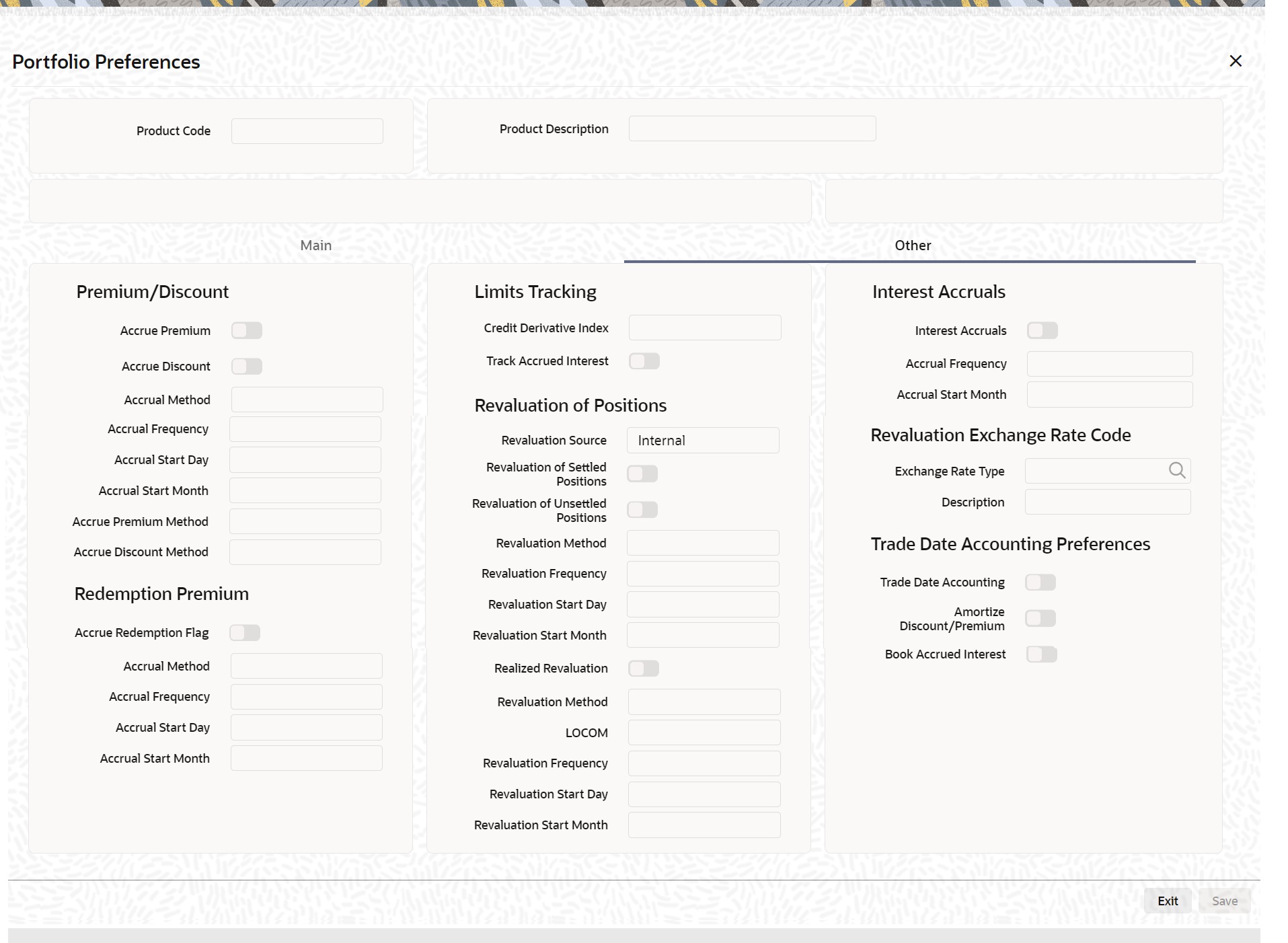Click the Product Code input field
This screenshot has height=943, width=1288.
tap(307, 130)
